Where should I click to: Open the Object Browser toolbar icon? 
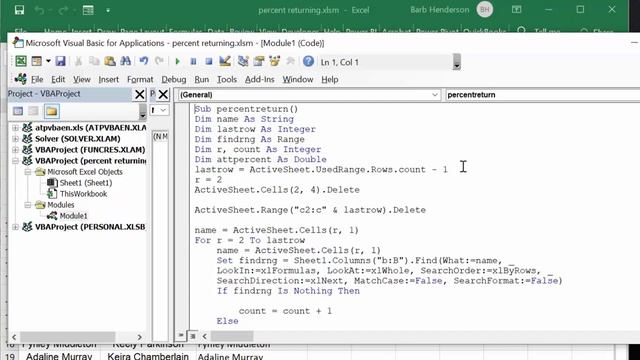tap(275, 61)
